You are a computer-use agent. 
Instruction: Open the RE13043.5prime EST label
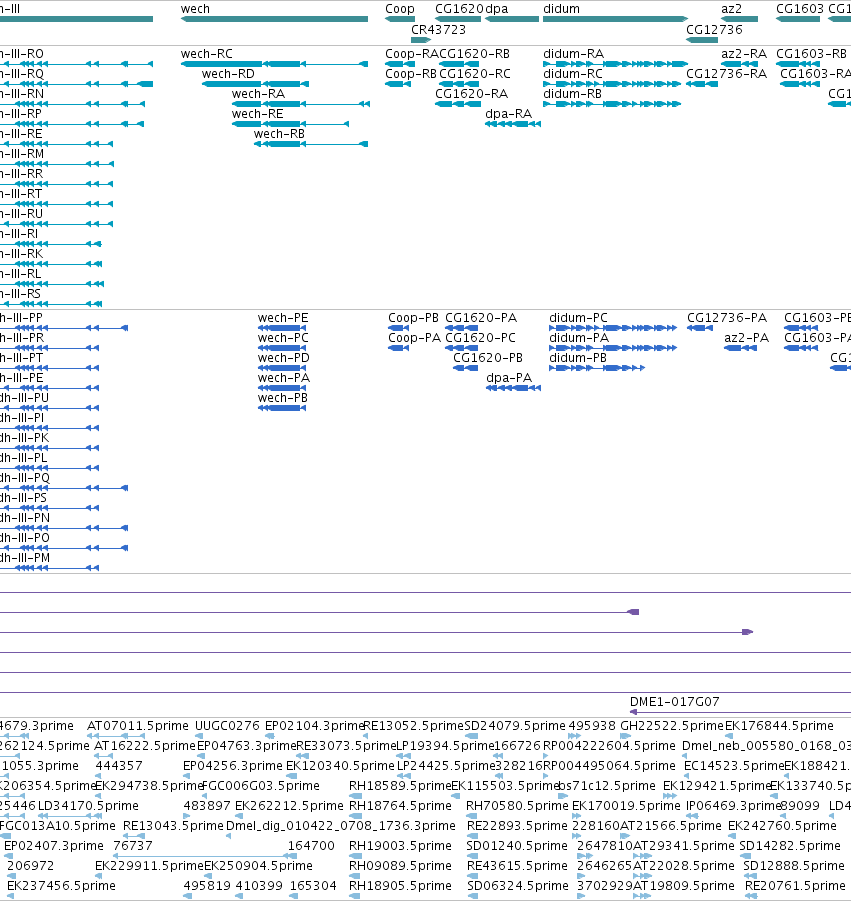(x=173, y=826)
